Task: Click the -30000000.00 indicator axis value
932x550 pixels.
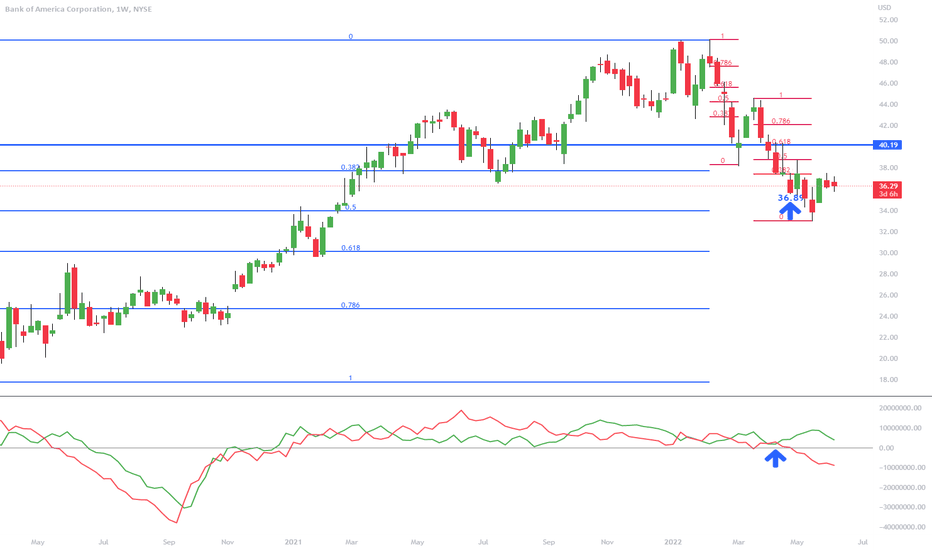Action: point(902,507)
